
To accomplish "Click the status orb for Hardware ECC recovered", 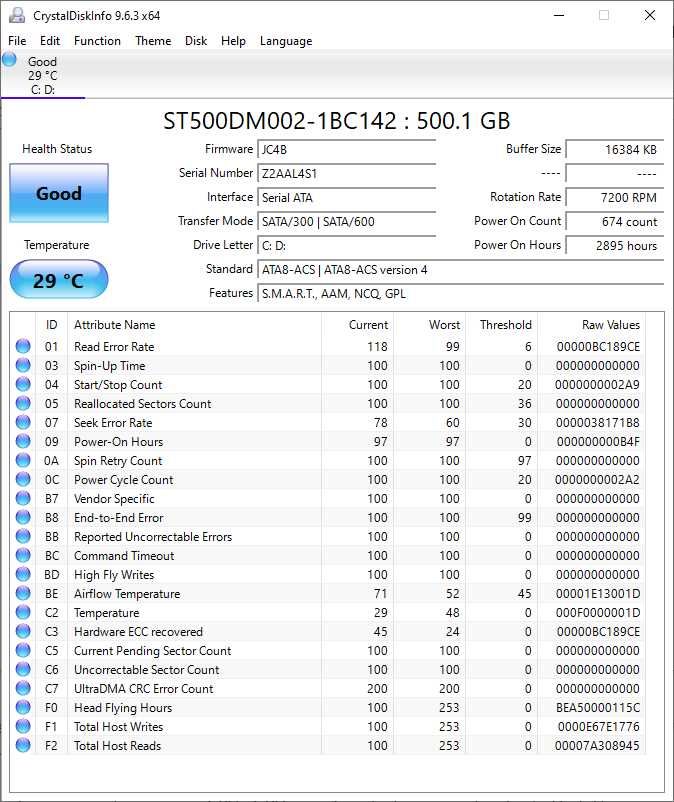I will click(23, 631).
